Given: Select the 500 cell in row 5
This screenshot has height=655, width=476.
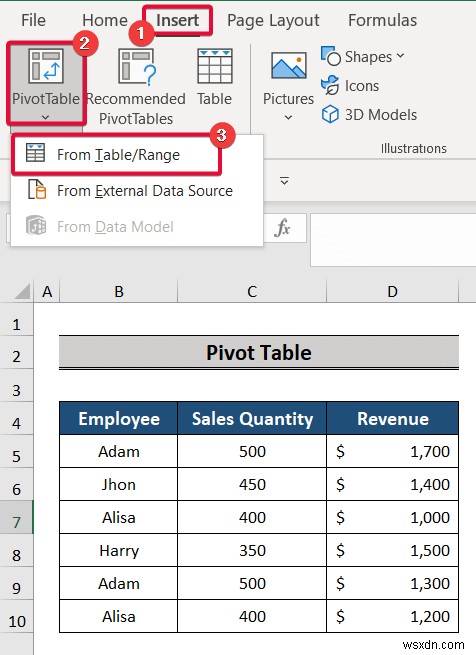Looking at the screenshot, I should pyautogui.click(x=252, y=451).
